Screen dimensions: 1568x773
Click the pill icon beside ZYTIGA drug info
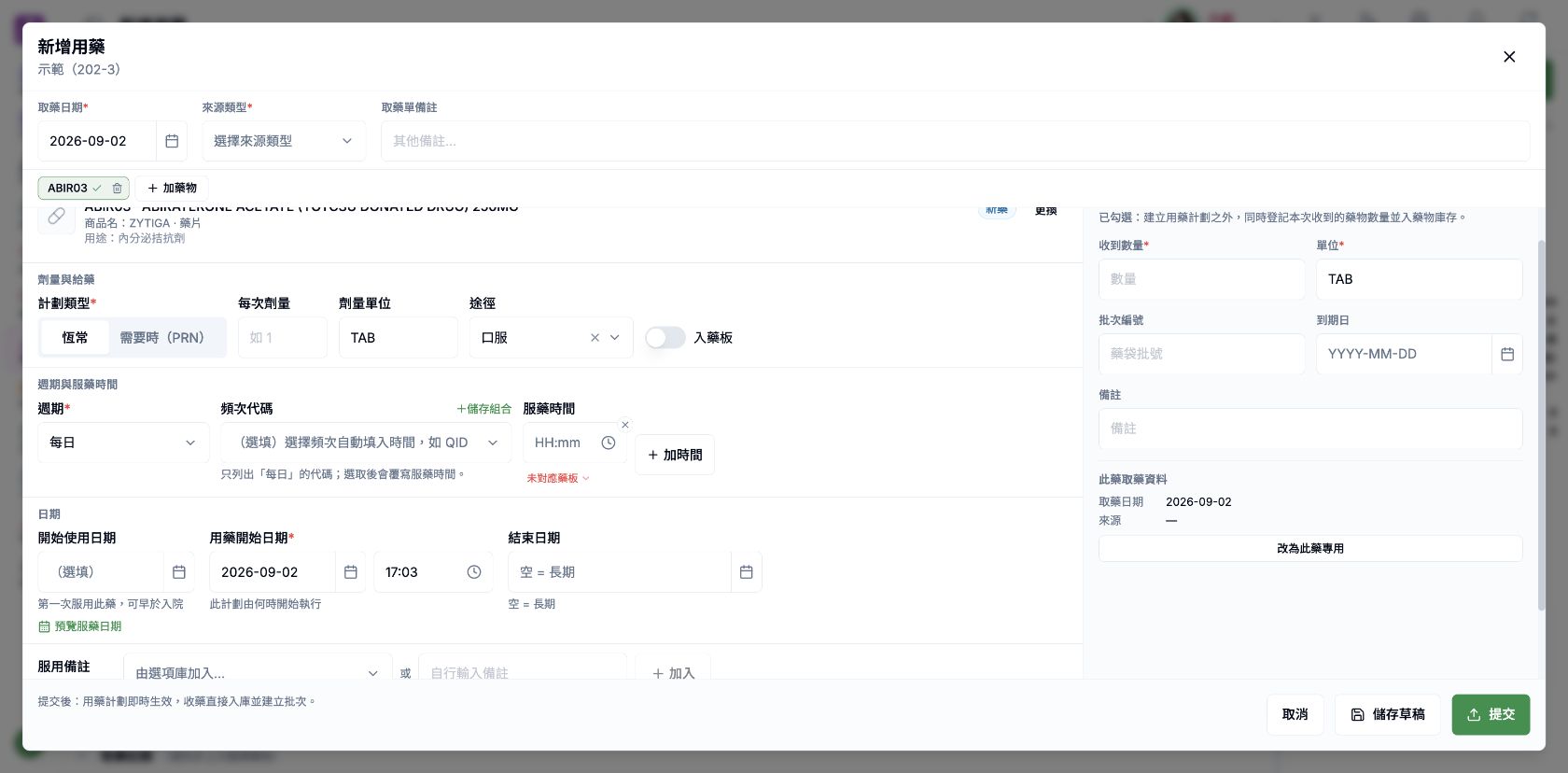56,217
